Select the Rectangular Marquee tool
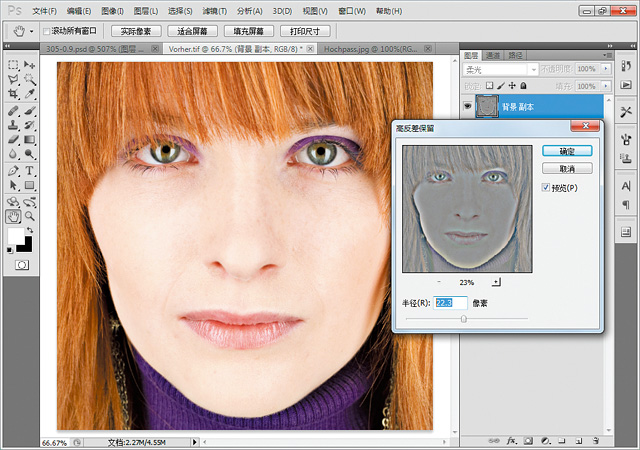 pos(13,65)
